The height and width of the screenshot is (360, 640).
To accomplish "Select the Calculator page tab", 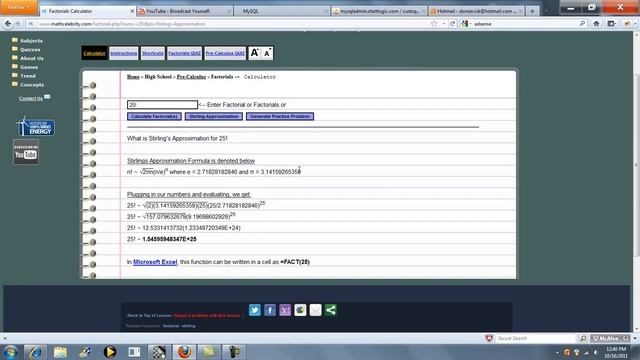I will (94, 53).
